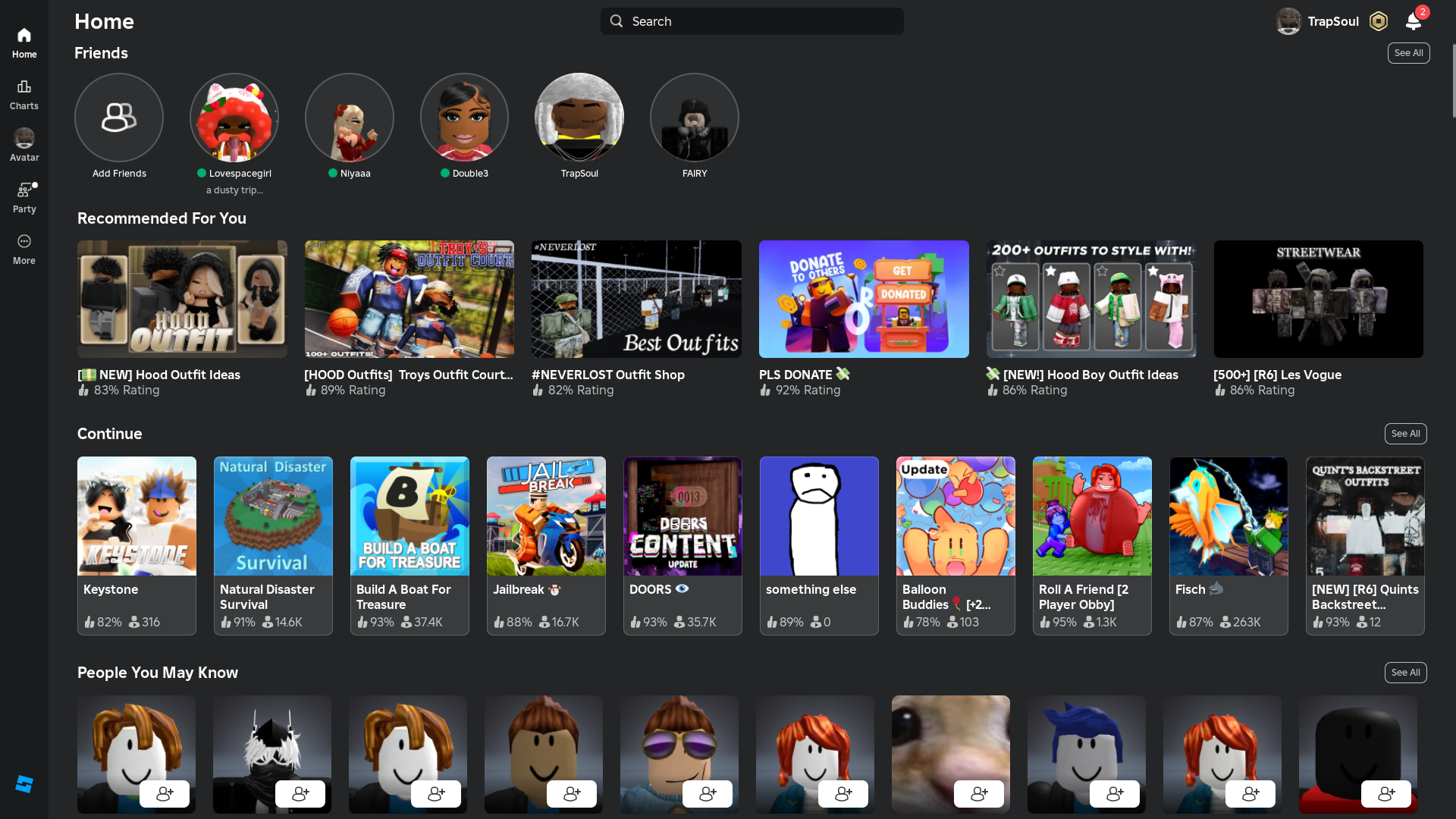This screenshot has width=1456, height=819.
Task: Click the blue logo icon at sidebar bottom
Action: [24, 784]
